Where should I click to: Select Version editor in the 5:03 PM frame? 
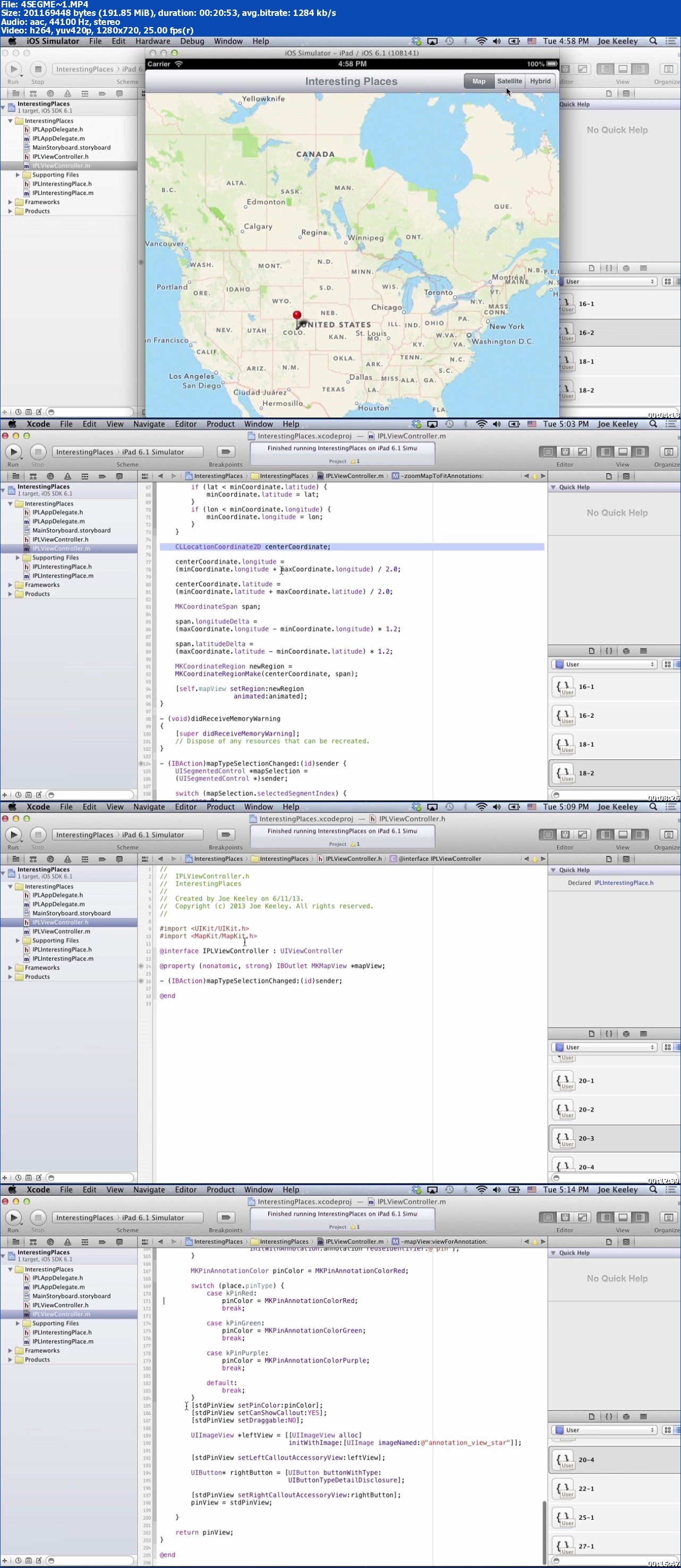582,452
